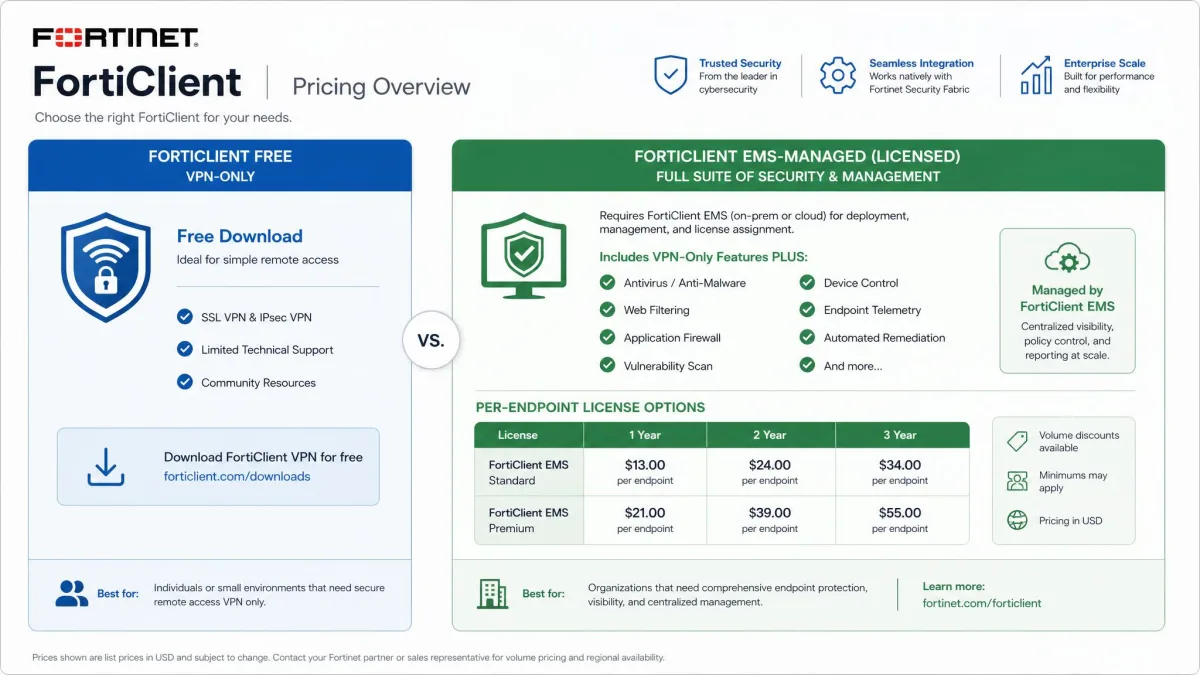Click the Minimums may apply person icon

point(1017,481)
